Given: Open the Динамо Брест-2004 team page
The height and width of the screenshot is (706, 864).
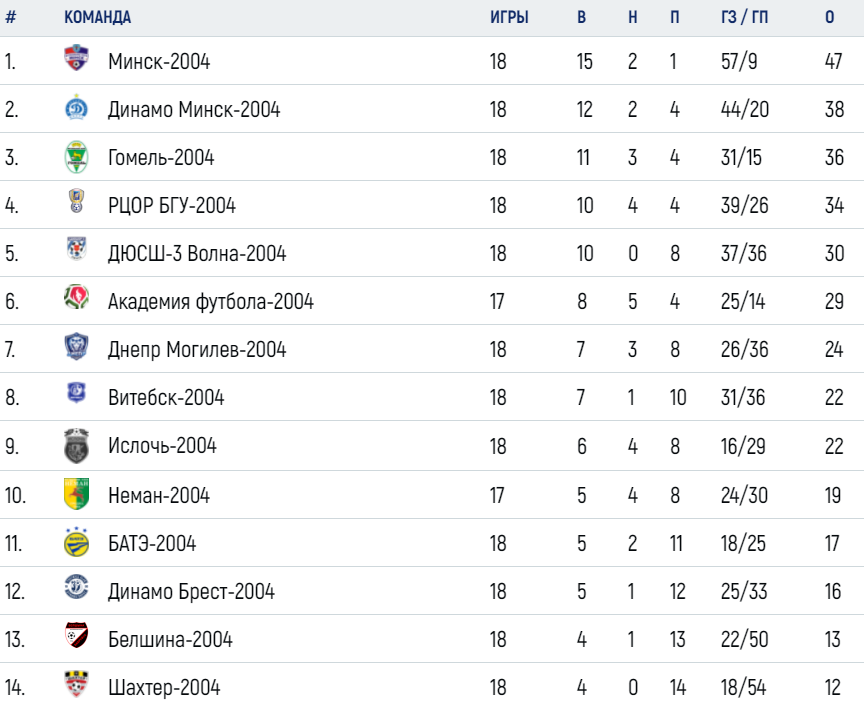Looking at the screenshot, I should (x=191, y=591).
